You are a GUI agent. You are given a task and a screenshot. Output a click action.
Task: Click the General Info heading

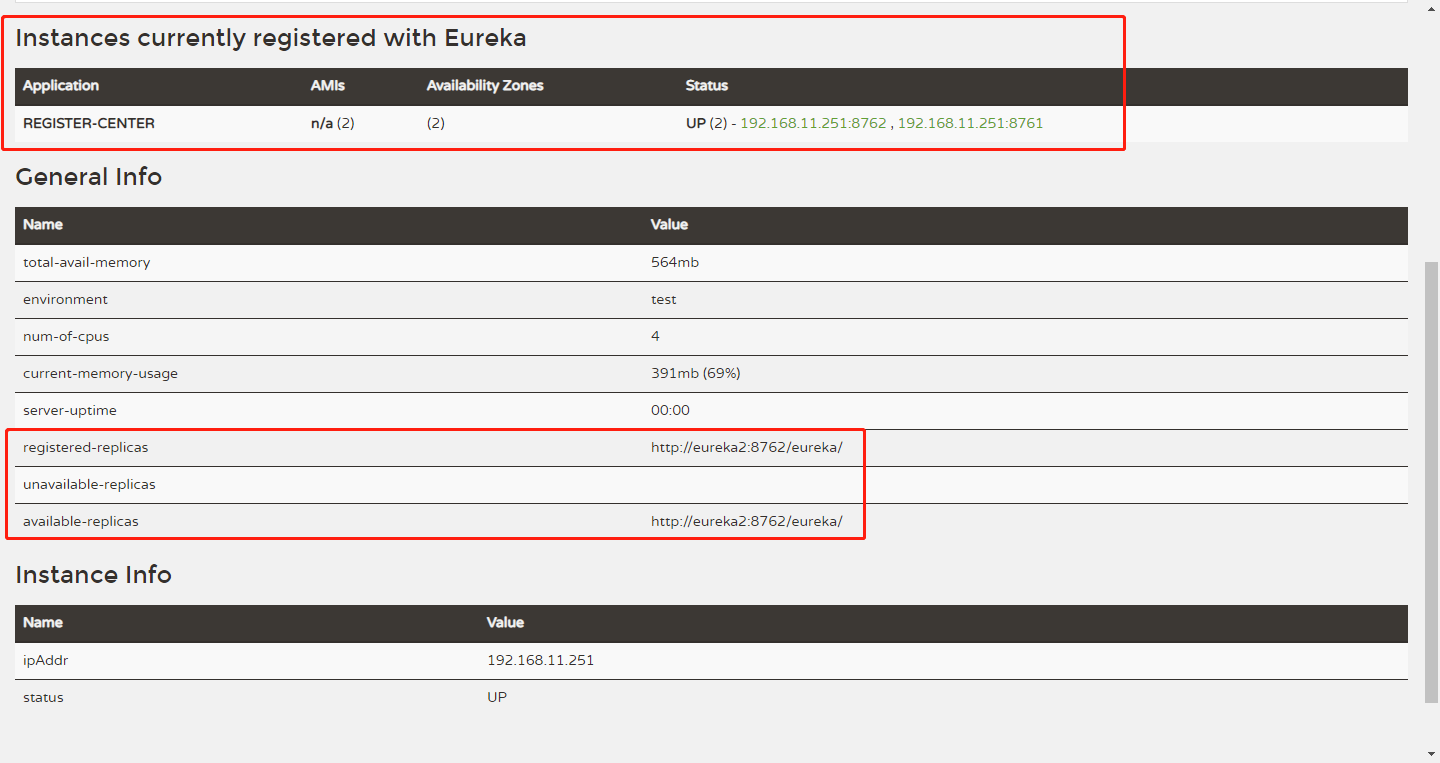[89, 177]
